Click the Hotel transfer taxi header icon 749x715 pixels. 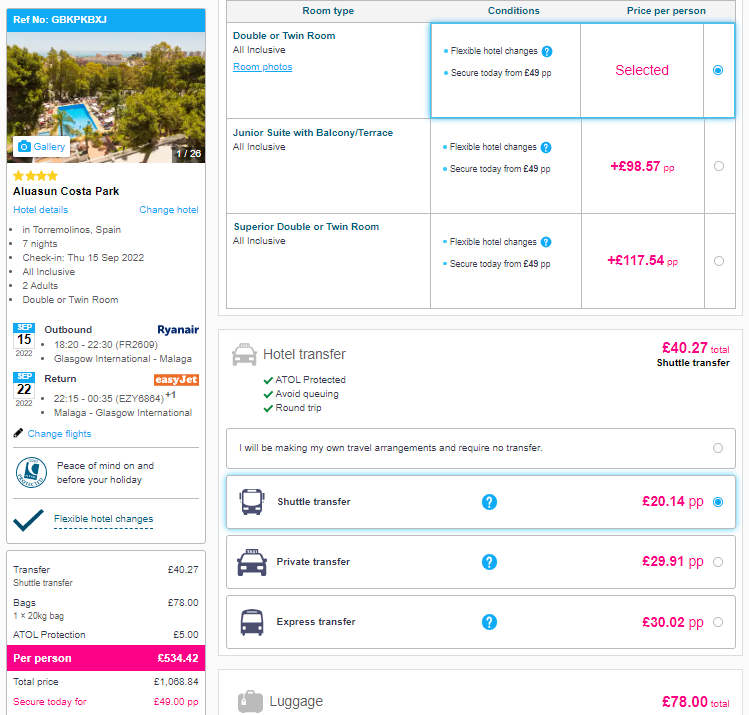coord(244,355)
